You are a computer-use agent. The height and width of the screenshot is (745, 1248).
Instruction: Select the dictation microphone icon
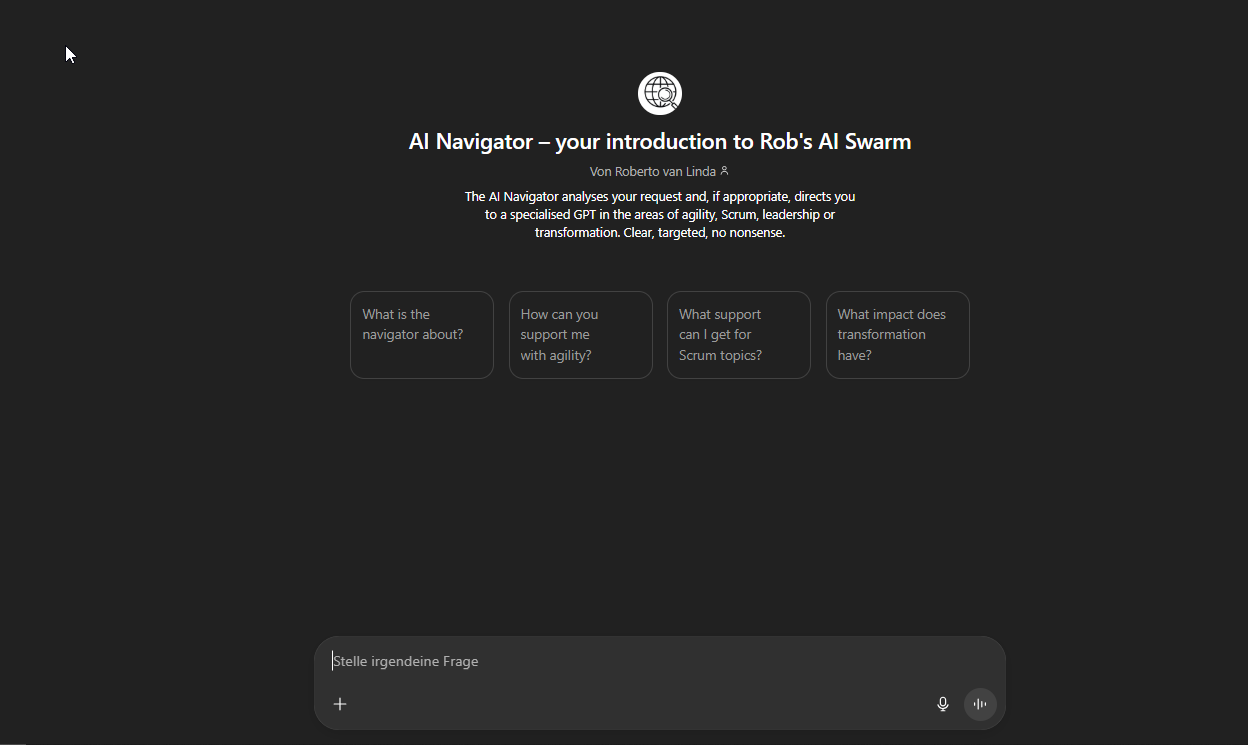click(x=942, y=704)
